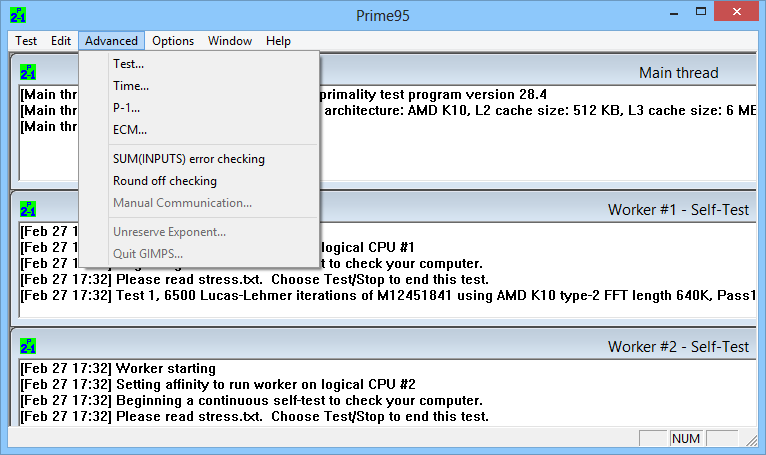This screenshot has height=455, width=766.
Task: Open the Options menu
Action: point(173,41)
